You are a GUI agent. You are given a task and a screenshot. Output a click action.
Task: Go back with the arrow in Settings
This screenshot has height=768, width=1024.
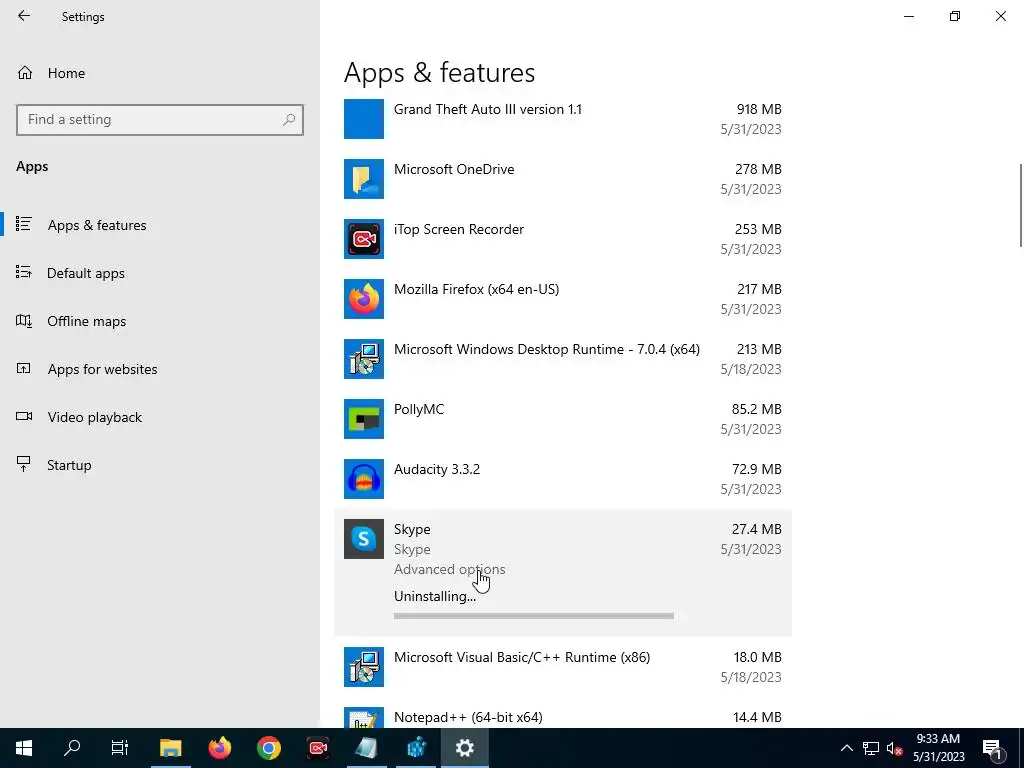point(24,16)
